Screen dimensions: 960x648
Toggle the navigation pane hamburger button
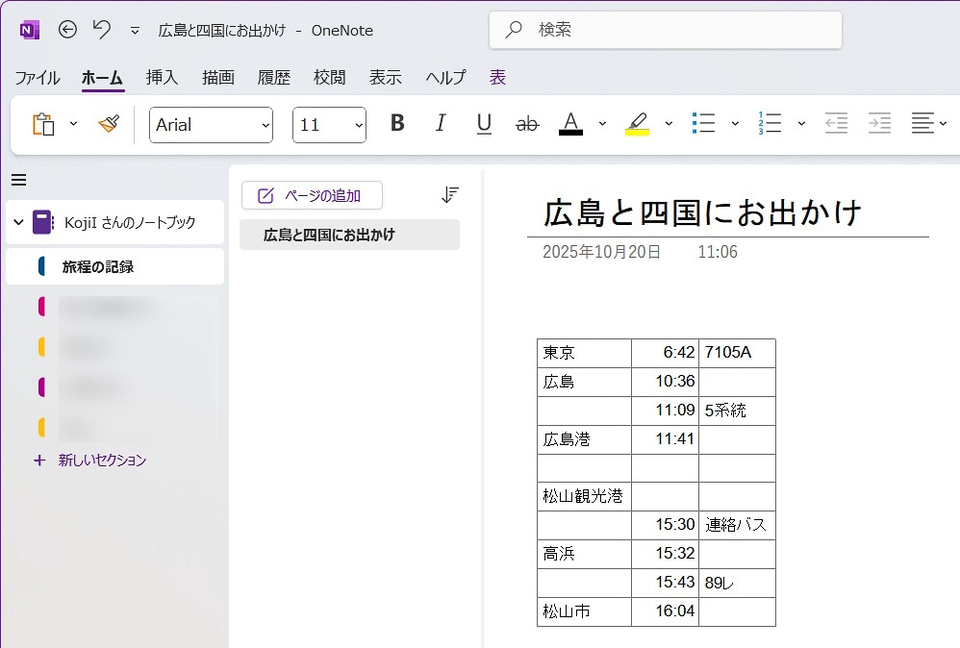(x=19, y=180)
